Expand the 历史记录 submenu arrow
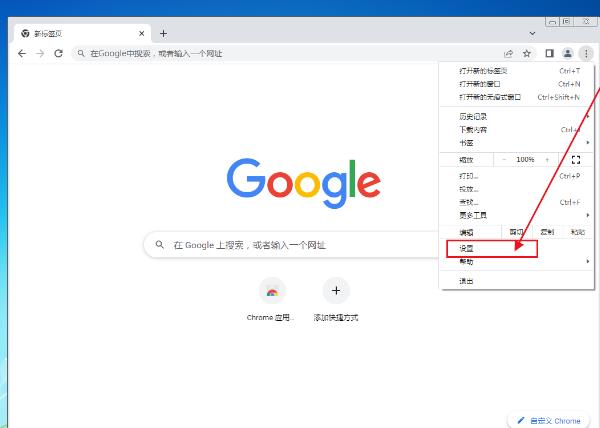This screenshot has height=428, width=600. (x=588, y=116)
